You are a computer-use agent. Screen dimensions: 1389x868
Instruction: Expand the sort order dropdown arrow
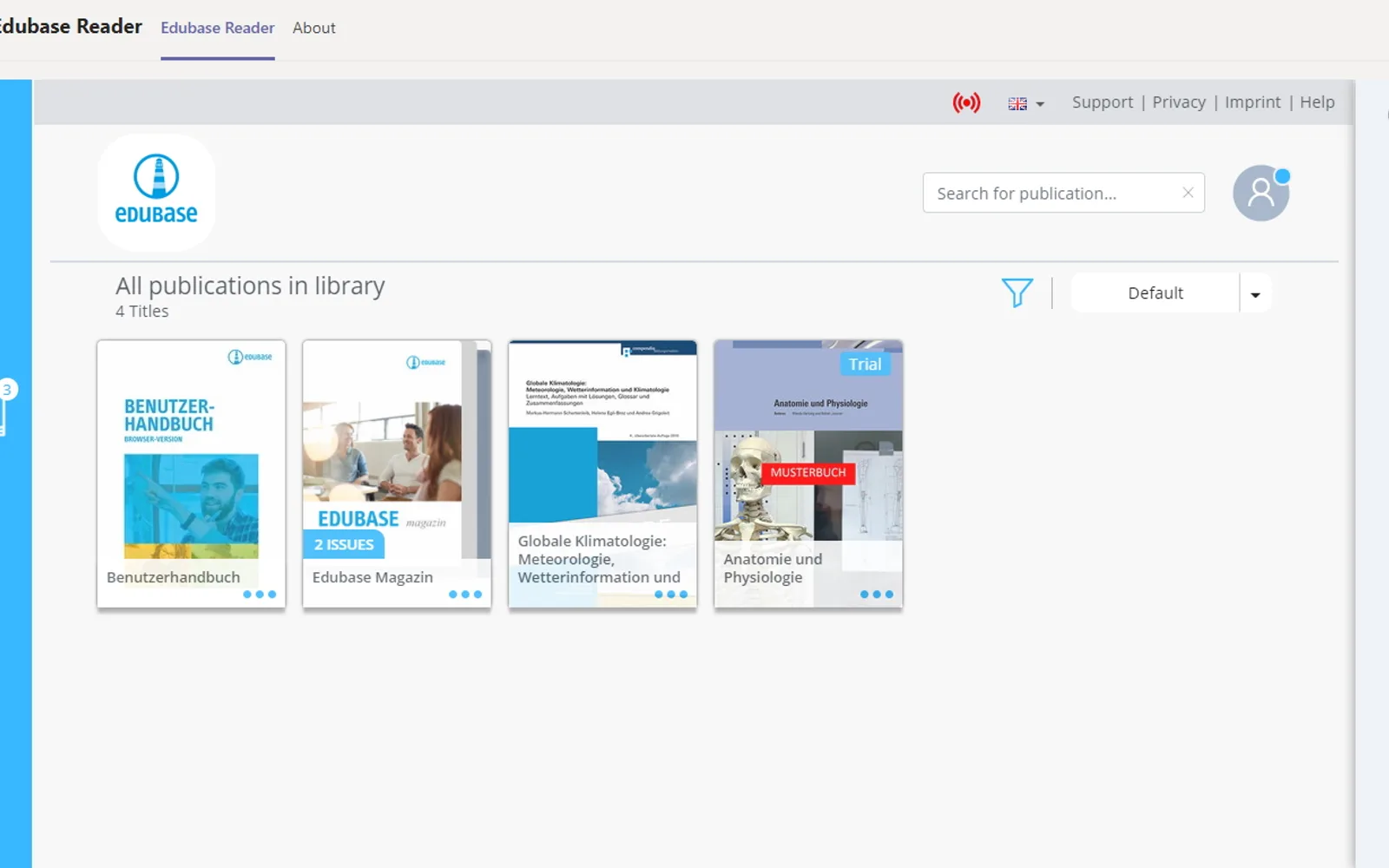click(1255, 293)
